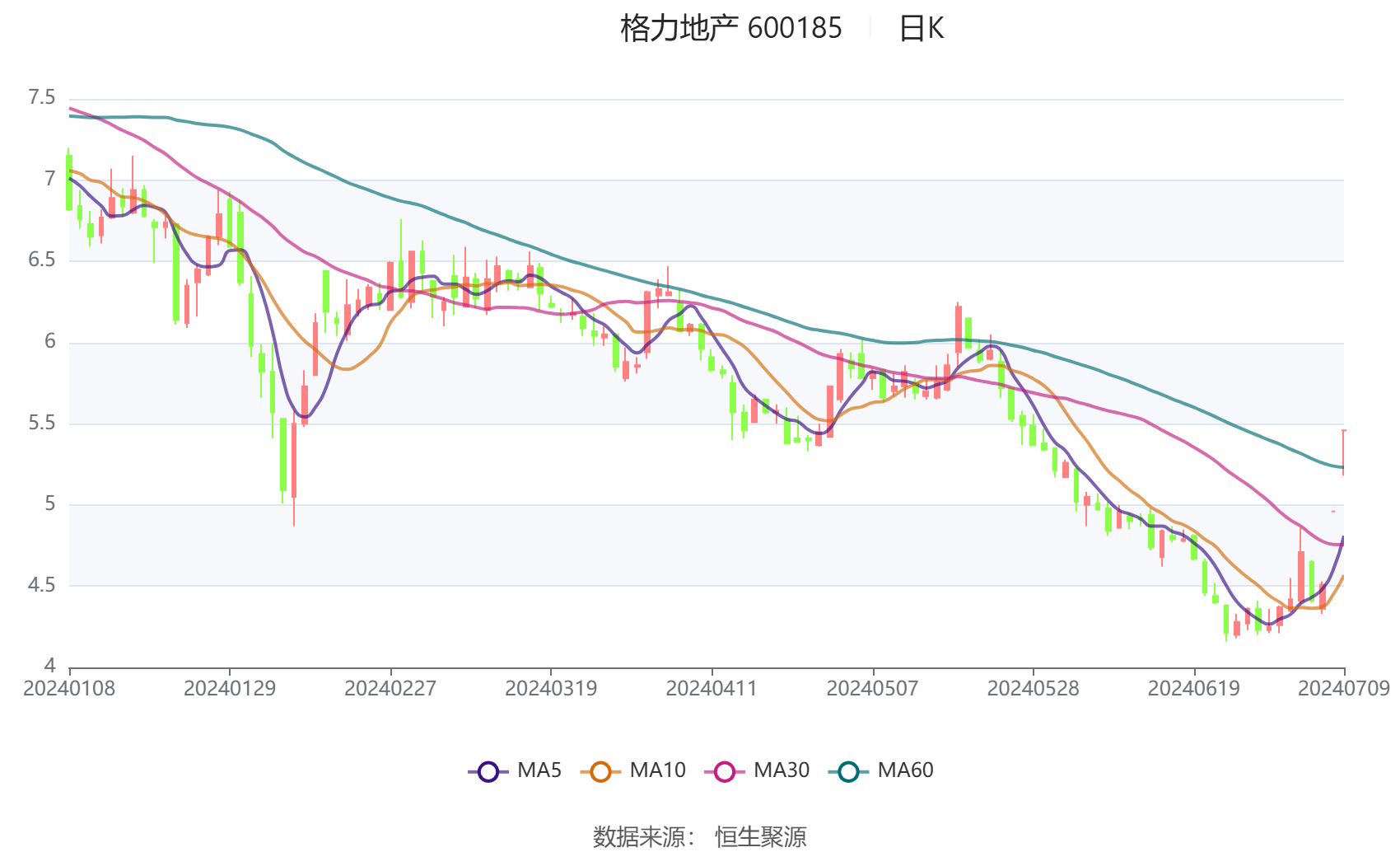Image resolution: width=1400 pixels, height=852 pixels.
Task: Select the 20240411 x-axis date label
Action: [712, 688]
